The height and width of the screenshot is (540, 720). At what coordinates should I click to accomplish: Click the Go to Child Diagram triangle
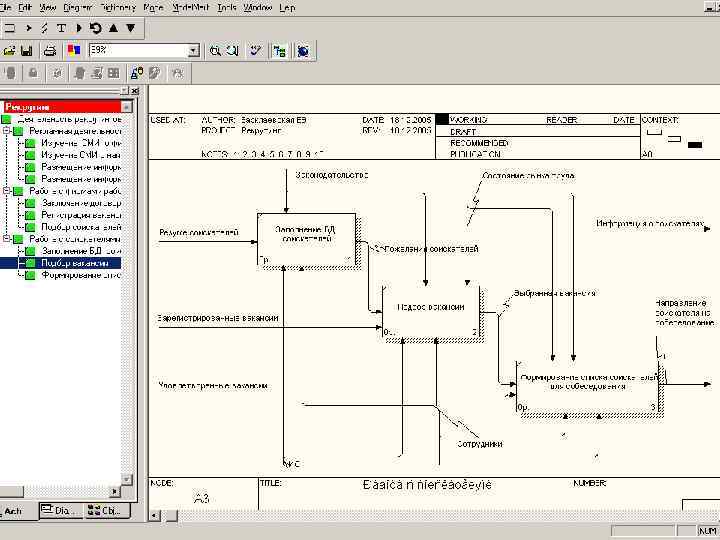pos(130,28)
